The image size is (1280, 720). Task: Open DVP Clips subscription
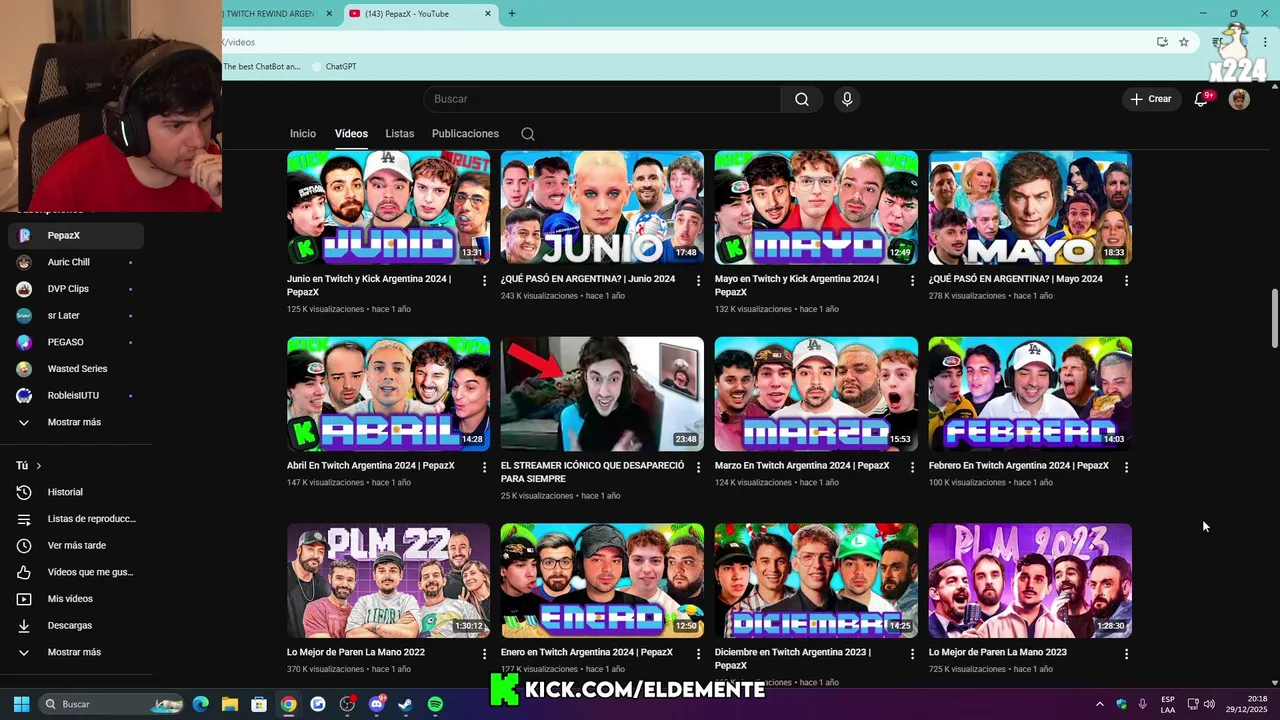tap(76, 289)
